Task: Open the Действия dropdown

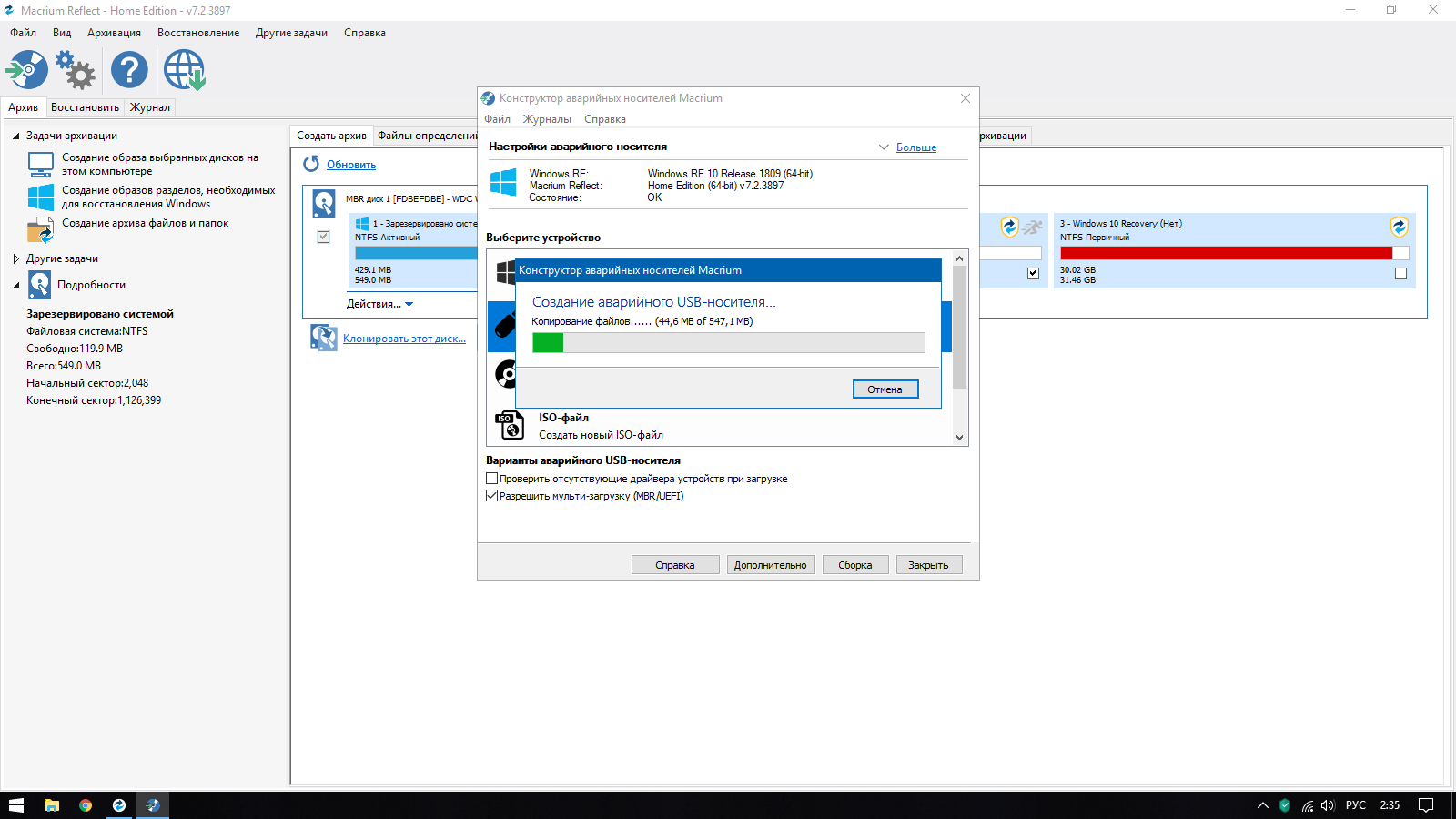Action: [x=379, y=304]
